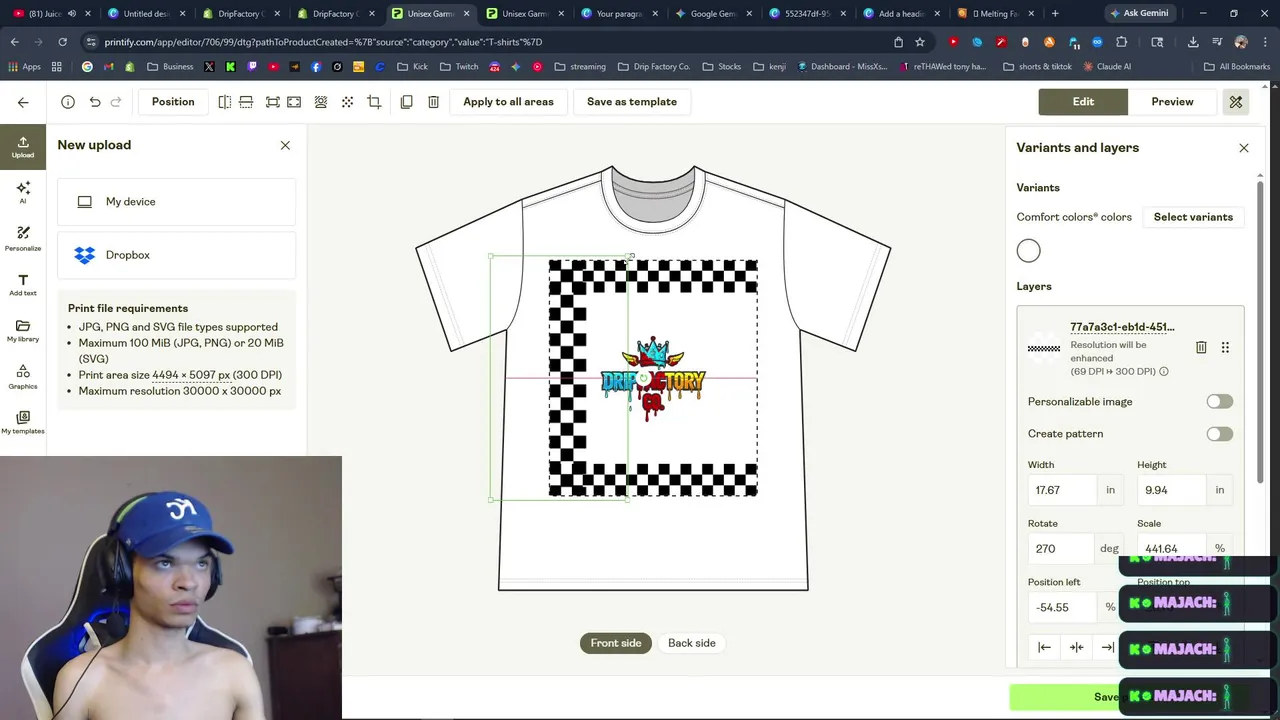Switch to Preview mode
1280x720 pixels.
[1172, 102]
